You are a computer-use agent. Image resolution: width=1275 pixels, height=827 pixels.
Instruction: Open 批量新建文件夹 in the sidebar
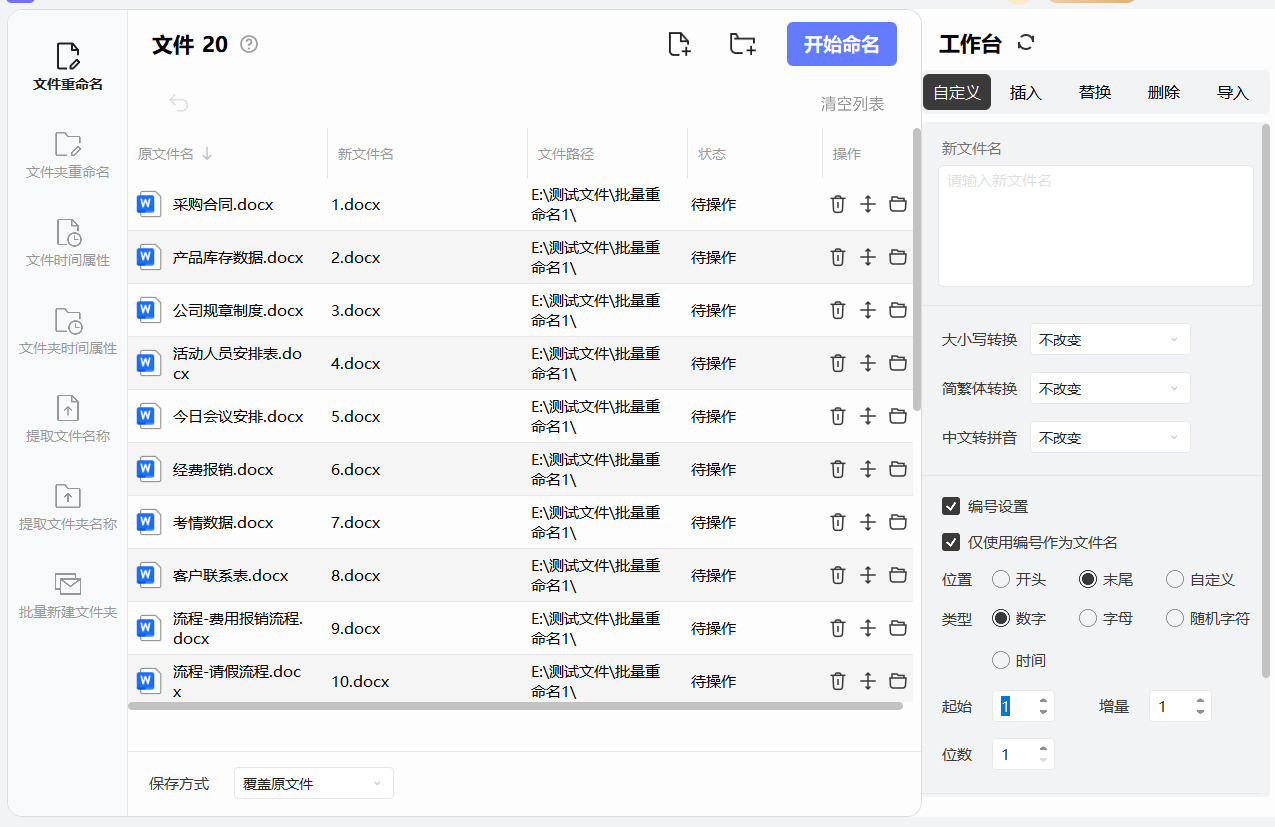click(68, 595)
